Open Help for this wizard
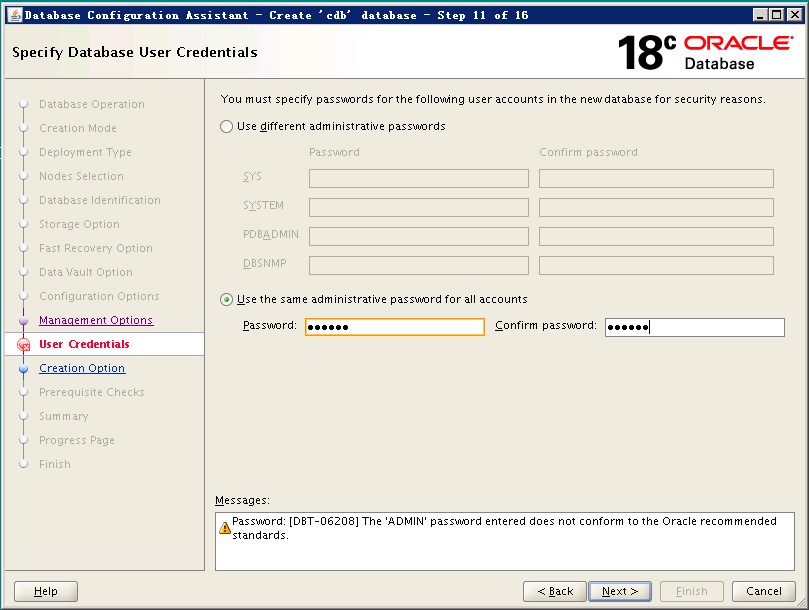The image size is (809, 610). click(46, 591)
